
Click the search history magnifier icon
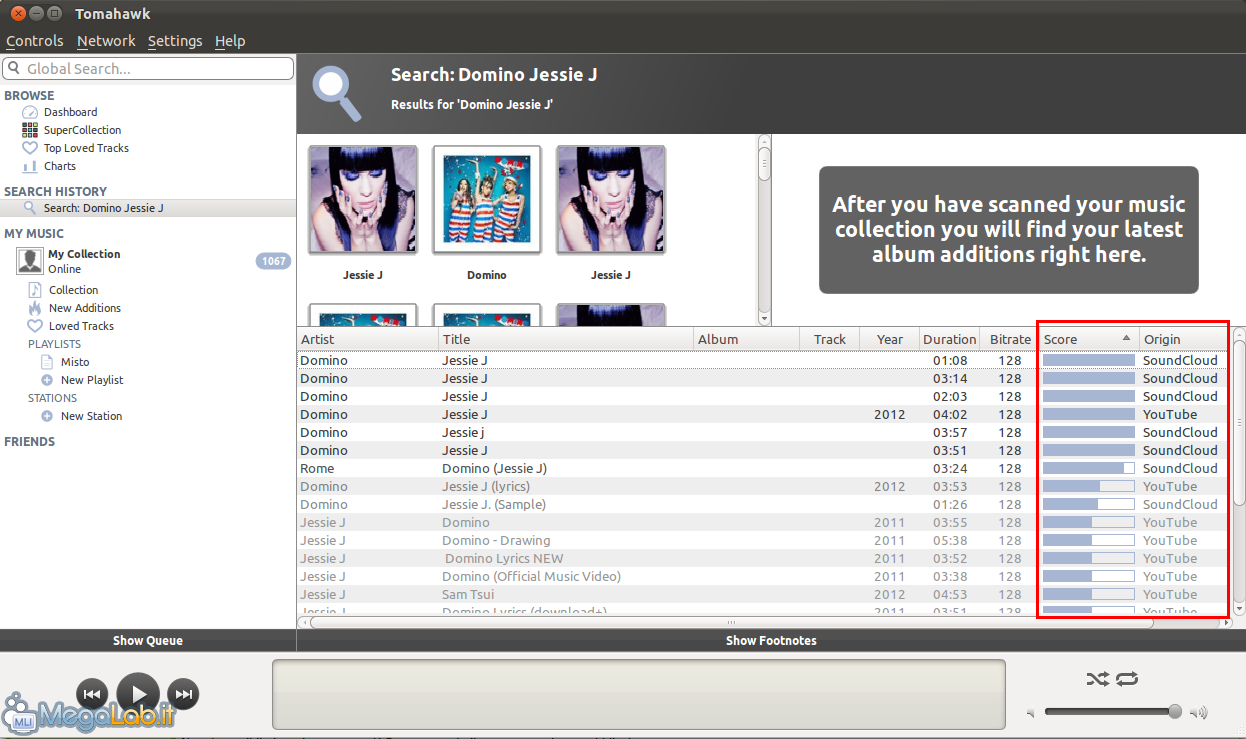point(30,208)
